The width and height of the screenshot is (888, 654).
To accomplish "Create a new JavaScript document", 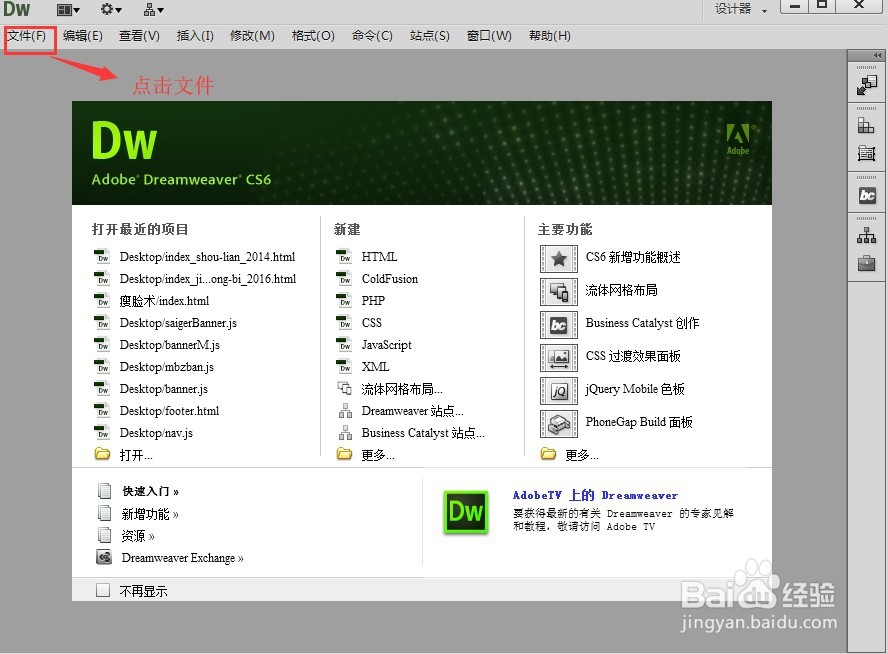I will point(386,345).
